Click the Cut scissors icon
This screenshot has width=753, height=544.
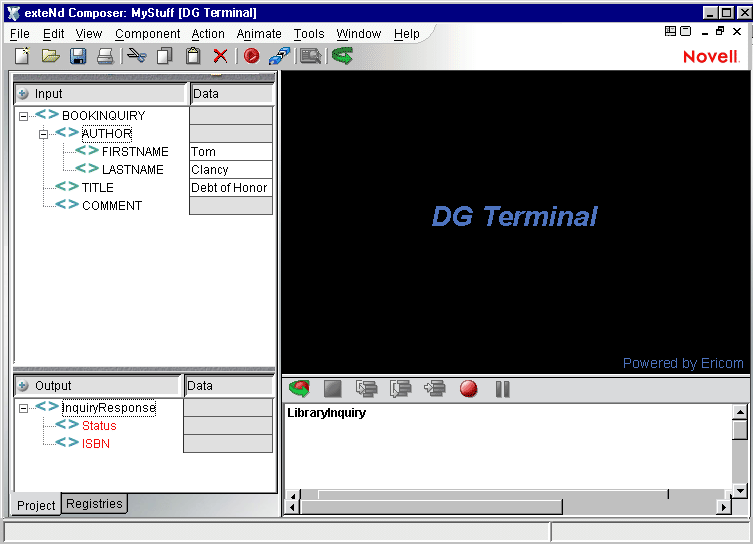point(137,56)
